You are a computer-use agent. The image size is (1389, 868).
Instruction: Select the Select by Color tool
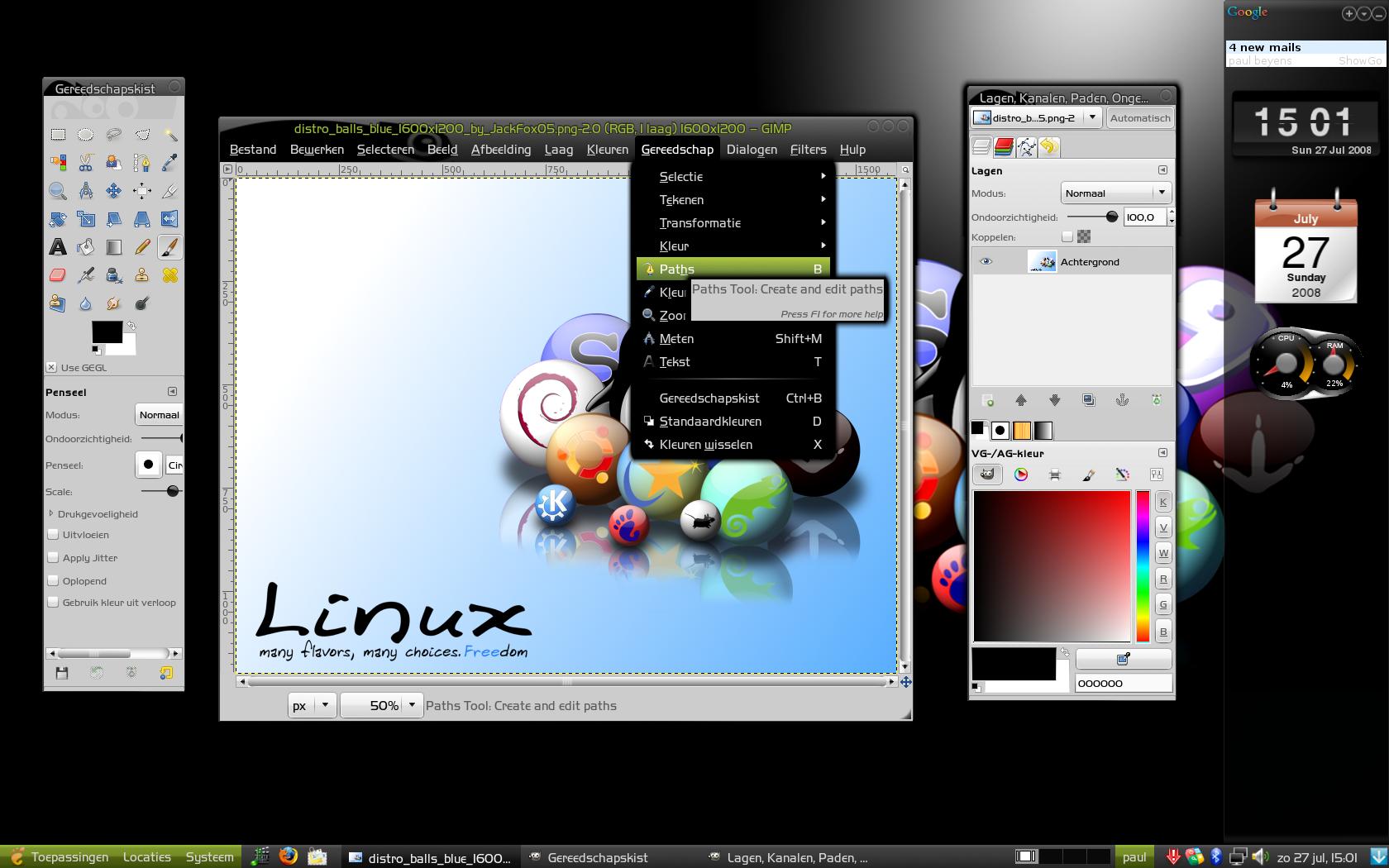click(58, 163)
